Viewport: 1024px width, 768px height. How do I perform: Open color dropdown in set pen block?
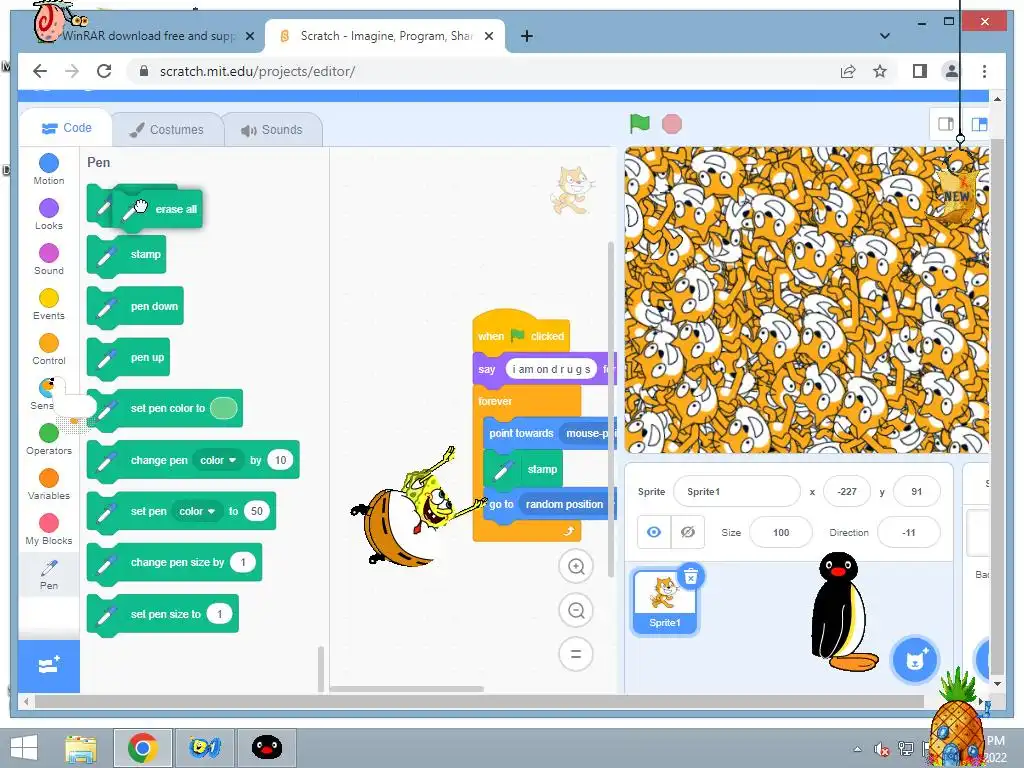(x=197, y=511)
